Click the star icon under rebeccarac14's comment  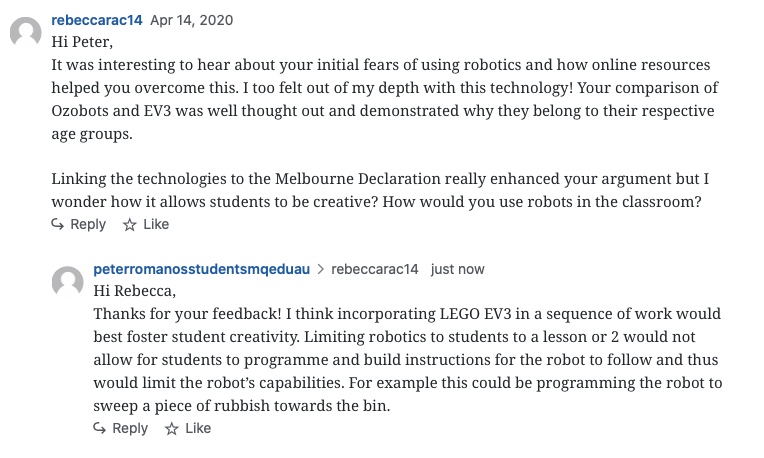tap(129, 225)
